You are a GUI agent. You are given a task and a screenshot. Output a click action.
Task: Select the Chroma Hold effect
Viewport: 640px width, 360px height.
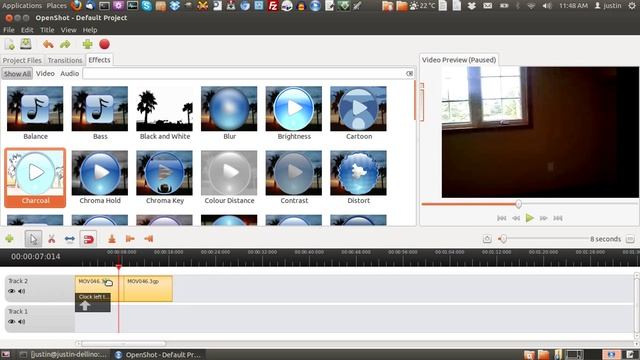pos(100,178)
